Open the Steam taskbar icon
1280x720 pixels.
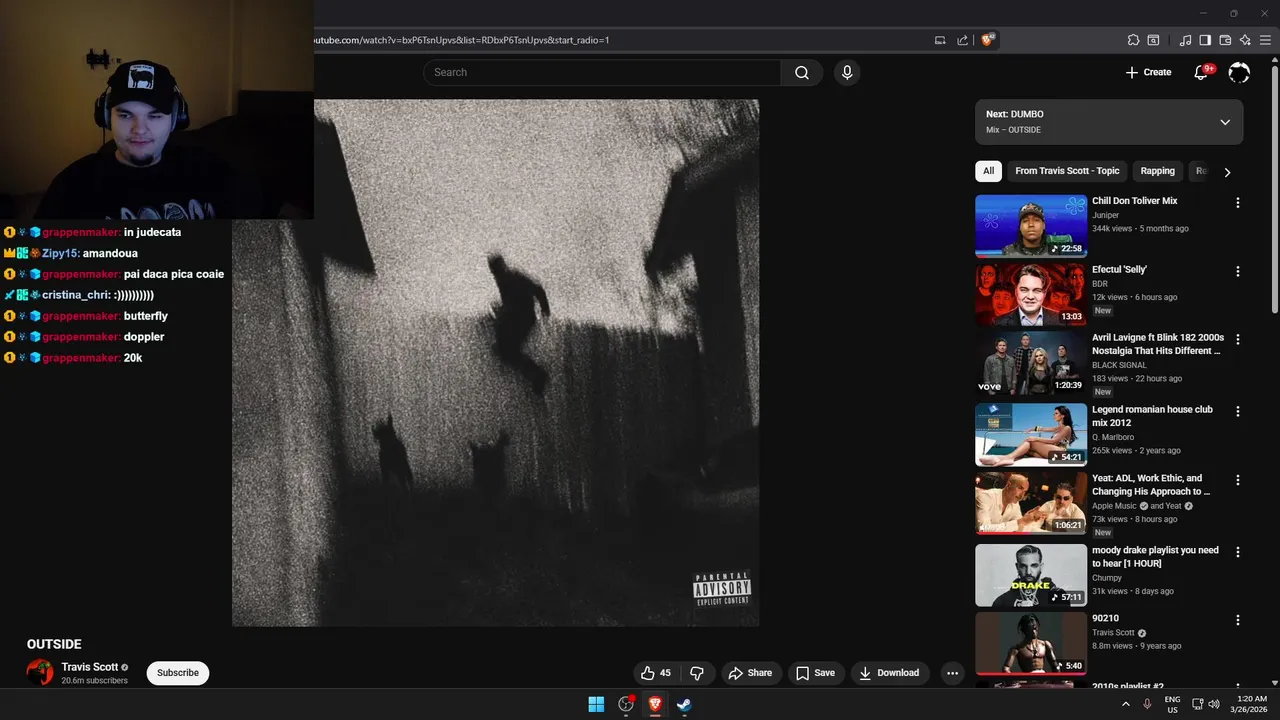pyautogui.click(x=684, y=704)
